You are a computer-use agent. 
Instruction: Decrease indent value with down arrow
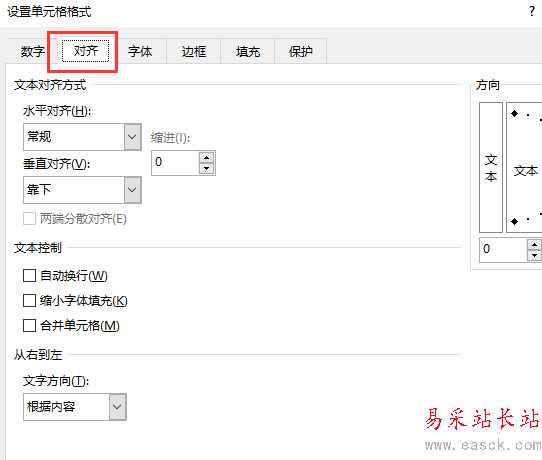[x=207, y=169]
